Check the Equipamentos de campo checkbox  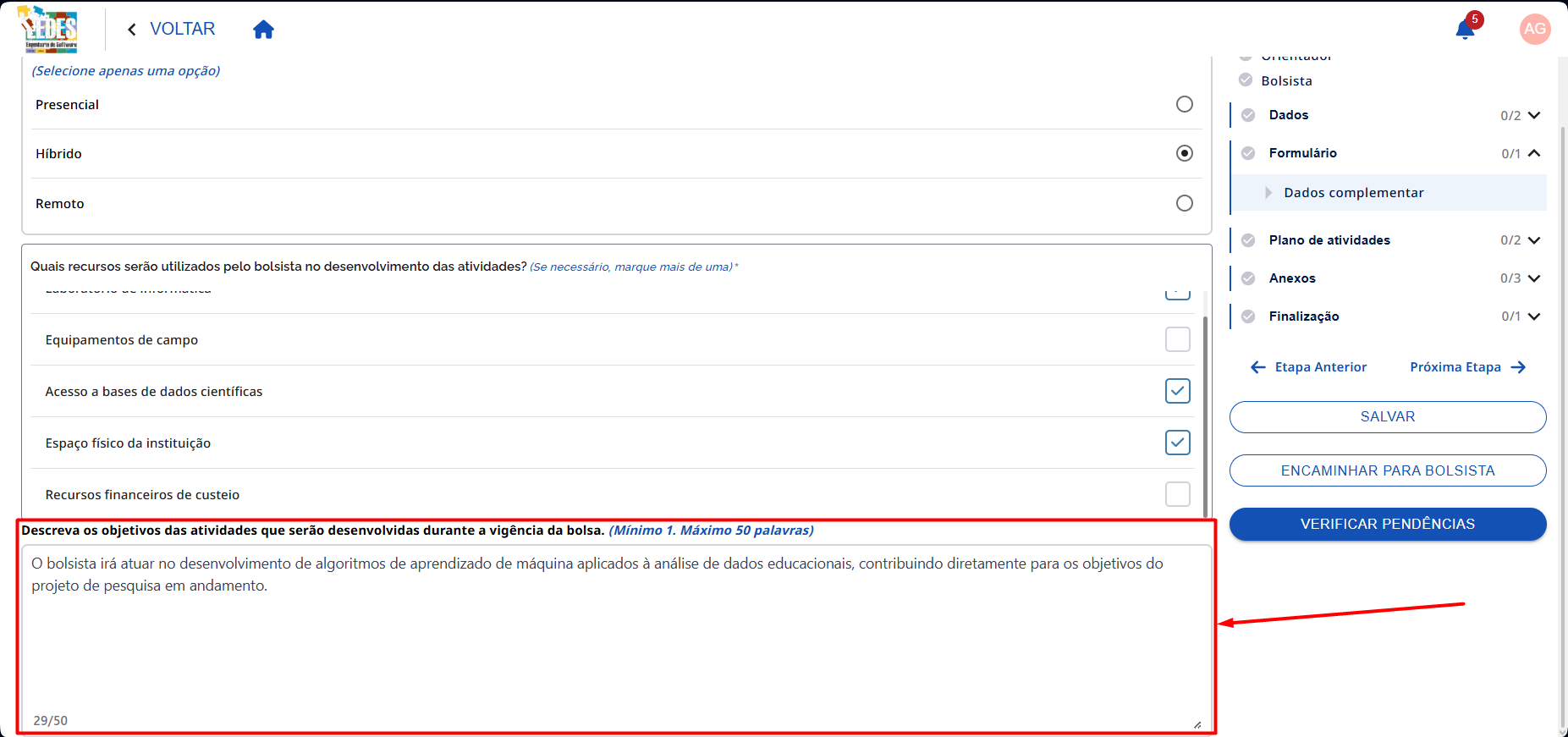1178,339
